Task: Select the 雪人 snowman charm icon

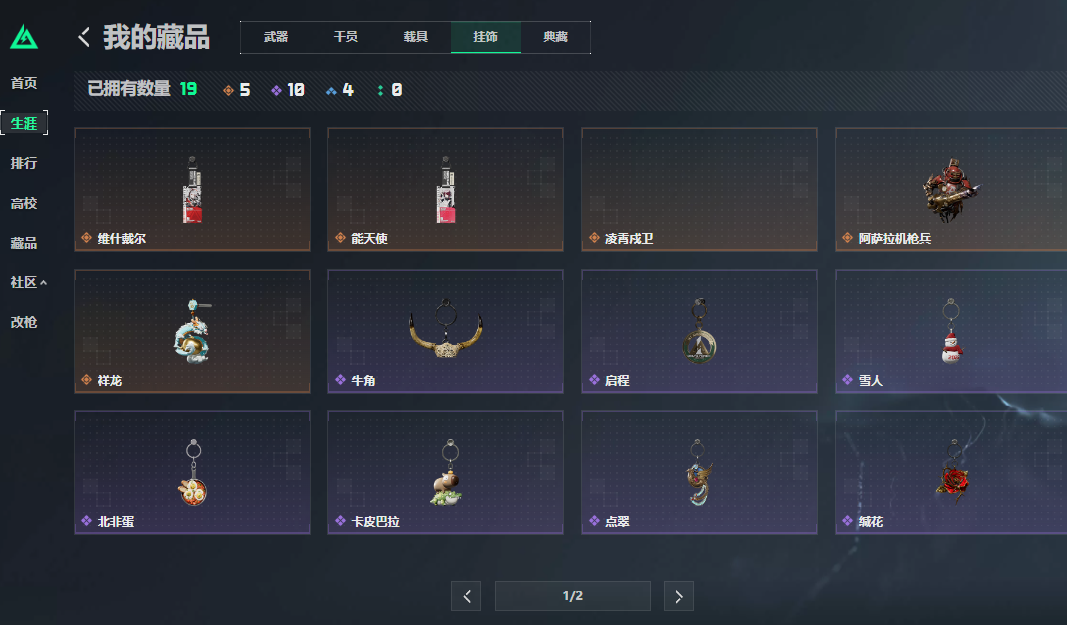Action: (x=951, y=332)
